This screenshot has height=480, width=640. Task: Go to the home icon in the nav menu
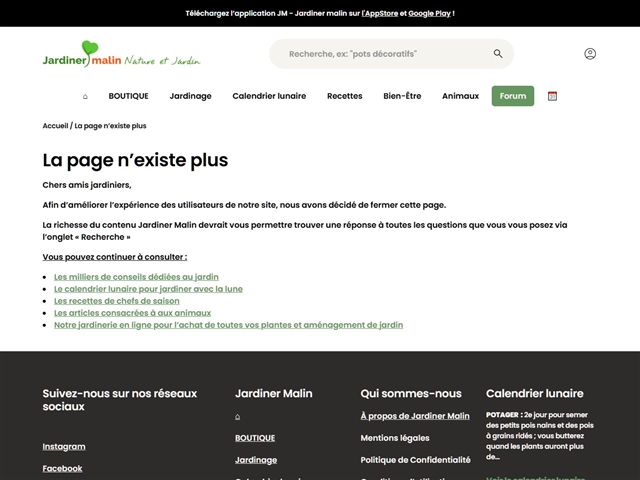coord(85,96)
